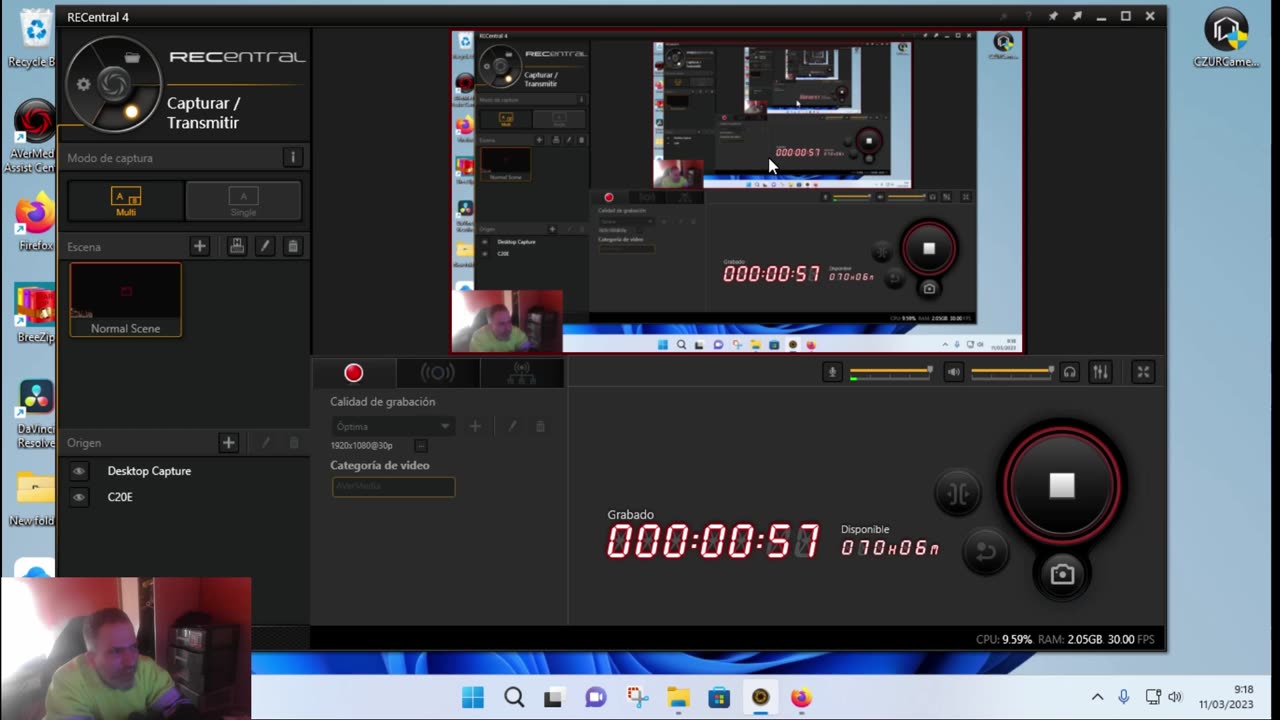The image size is (1280, 720).
Task: Click the Origen pencil edit icon
Action: point(265,442)
